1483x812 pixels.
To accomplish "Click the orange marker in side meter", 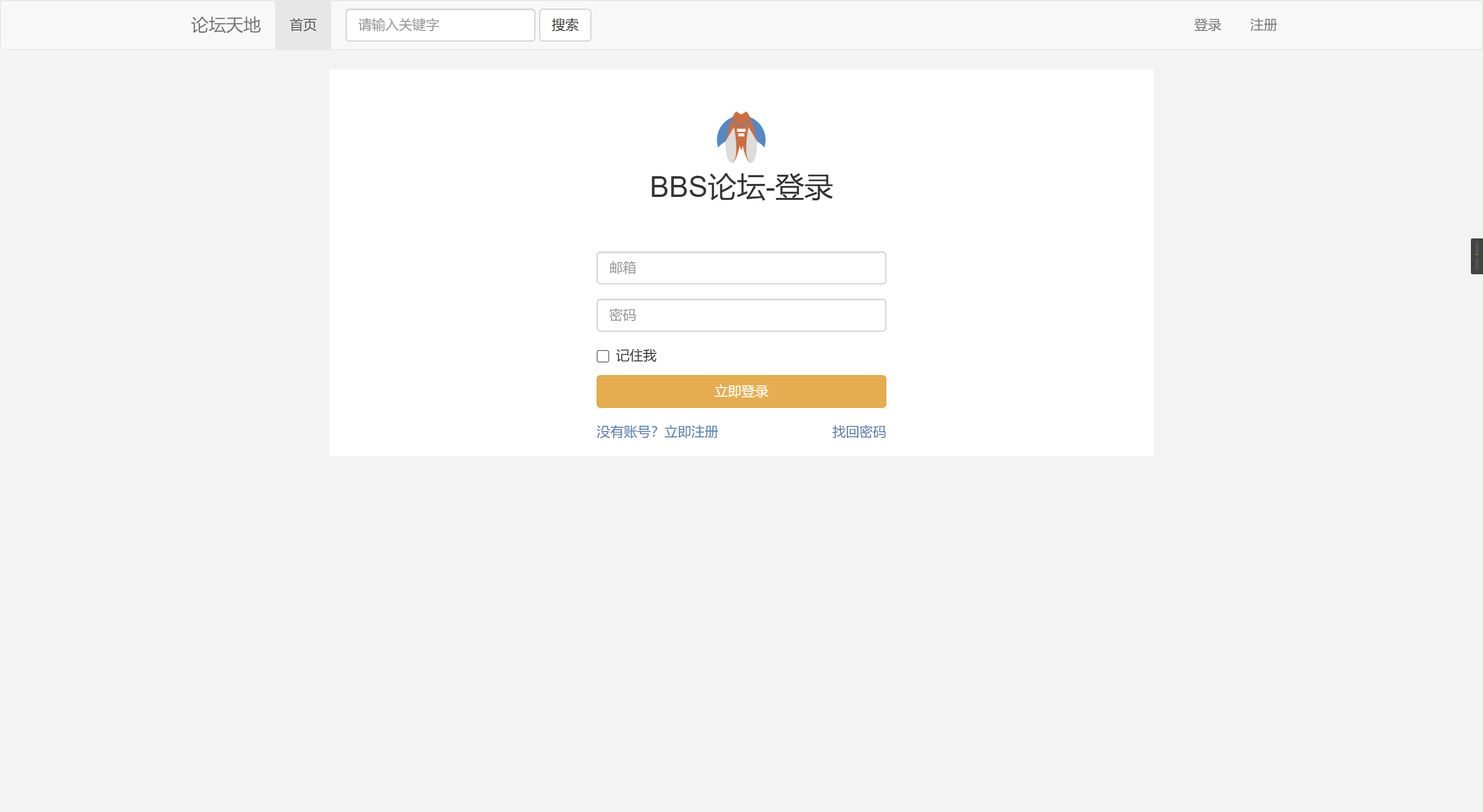I will click(1477, 254).
